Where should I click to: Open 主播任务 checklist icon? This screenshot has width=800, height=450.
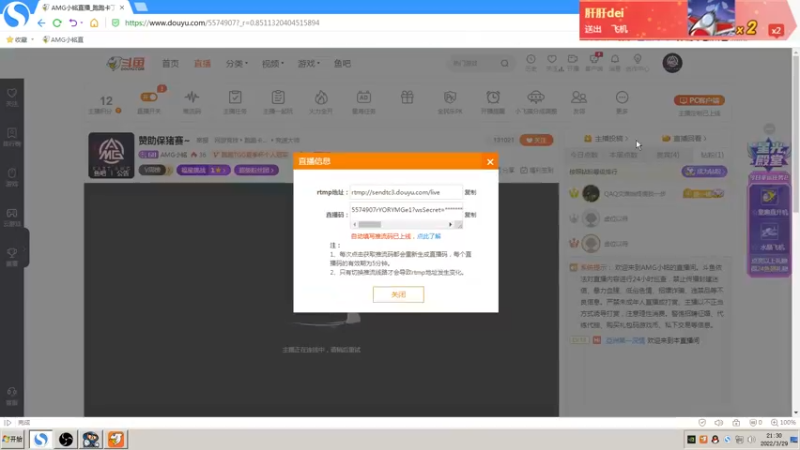coord(235,97)
